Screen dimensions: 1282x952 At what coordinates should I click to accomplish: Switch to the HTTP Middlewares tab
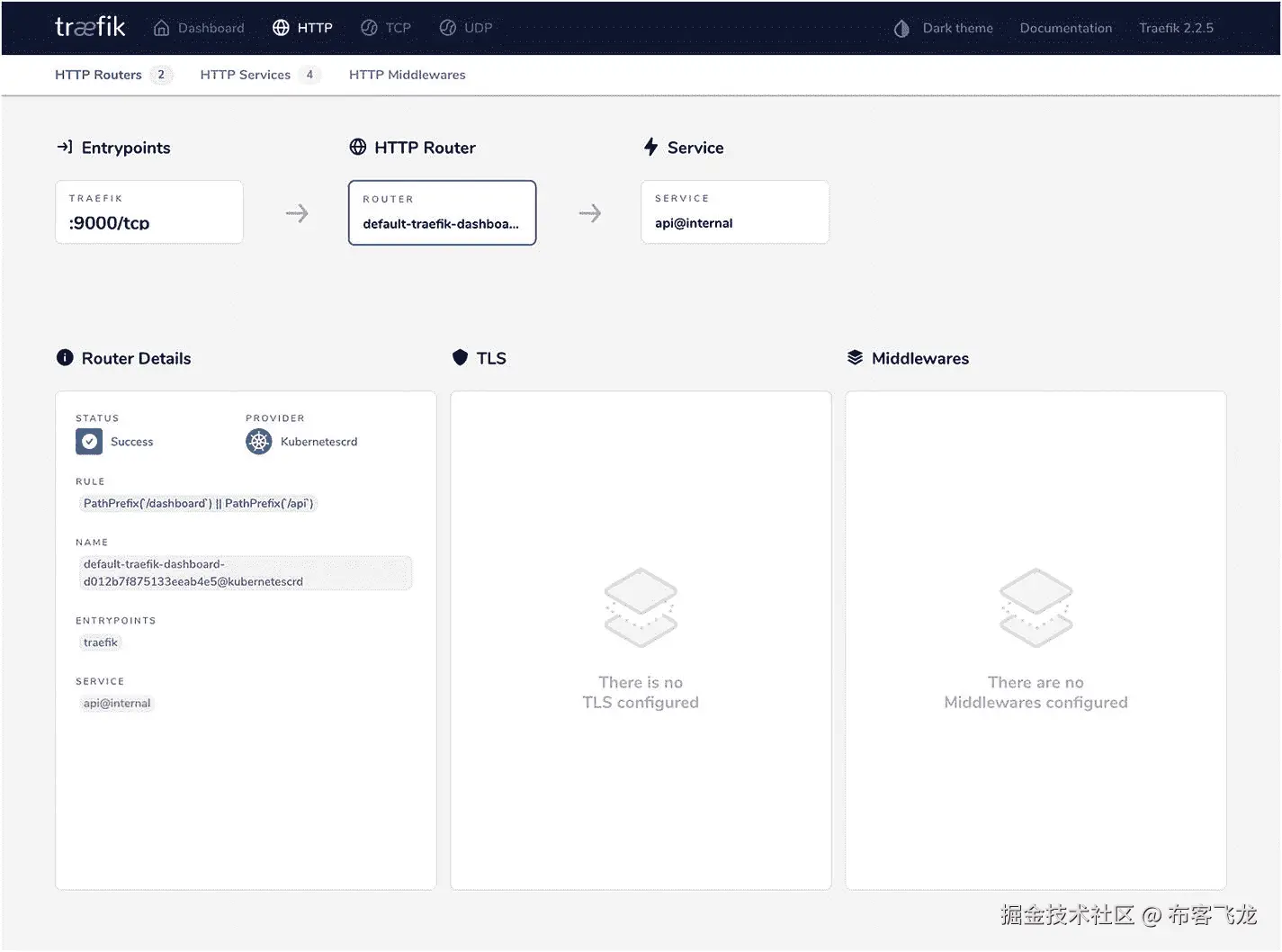[408, 75]
